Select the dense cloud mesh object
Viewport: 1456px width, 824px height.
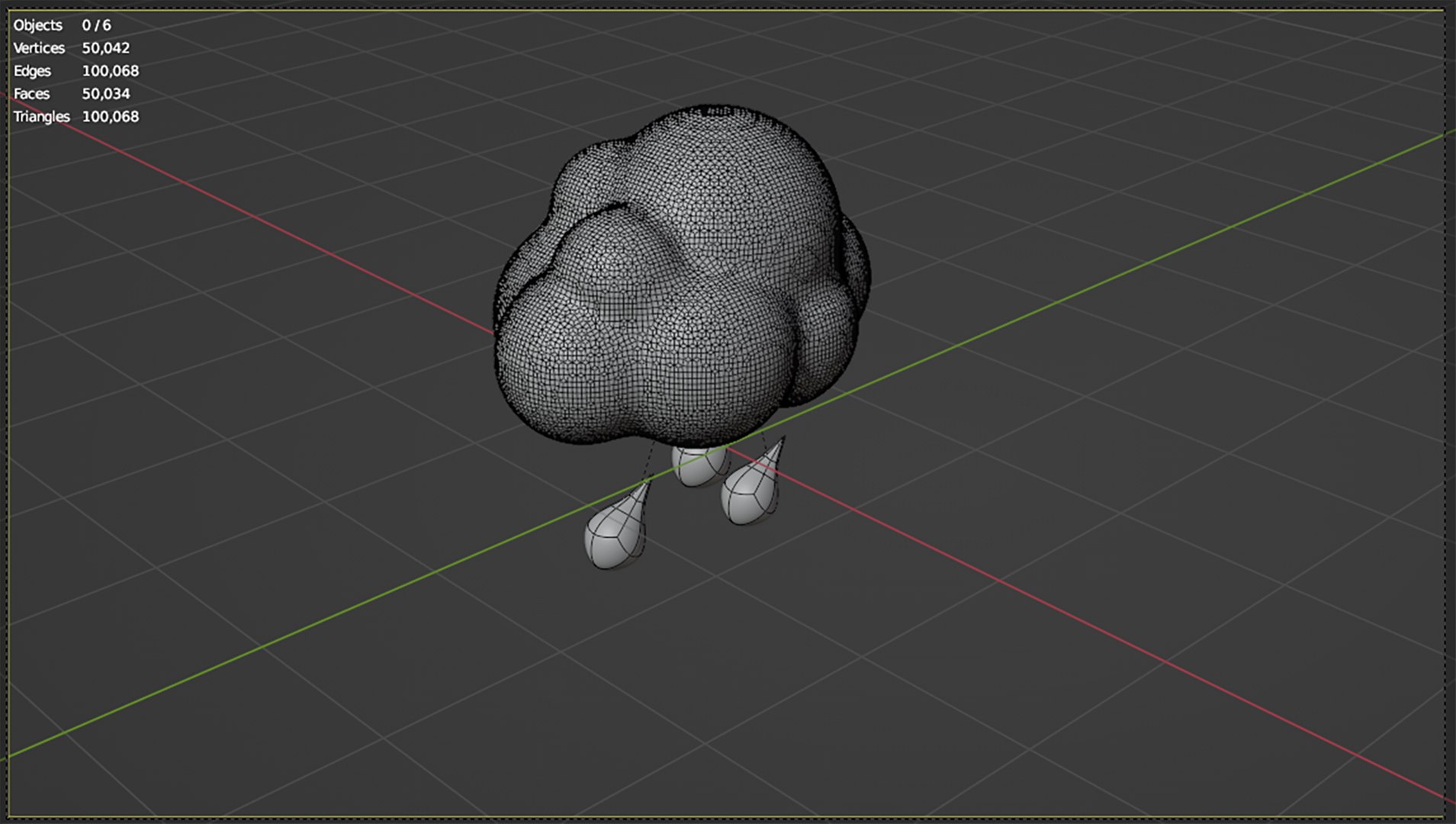coord(681,275)
